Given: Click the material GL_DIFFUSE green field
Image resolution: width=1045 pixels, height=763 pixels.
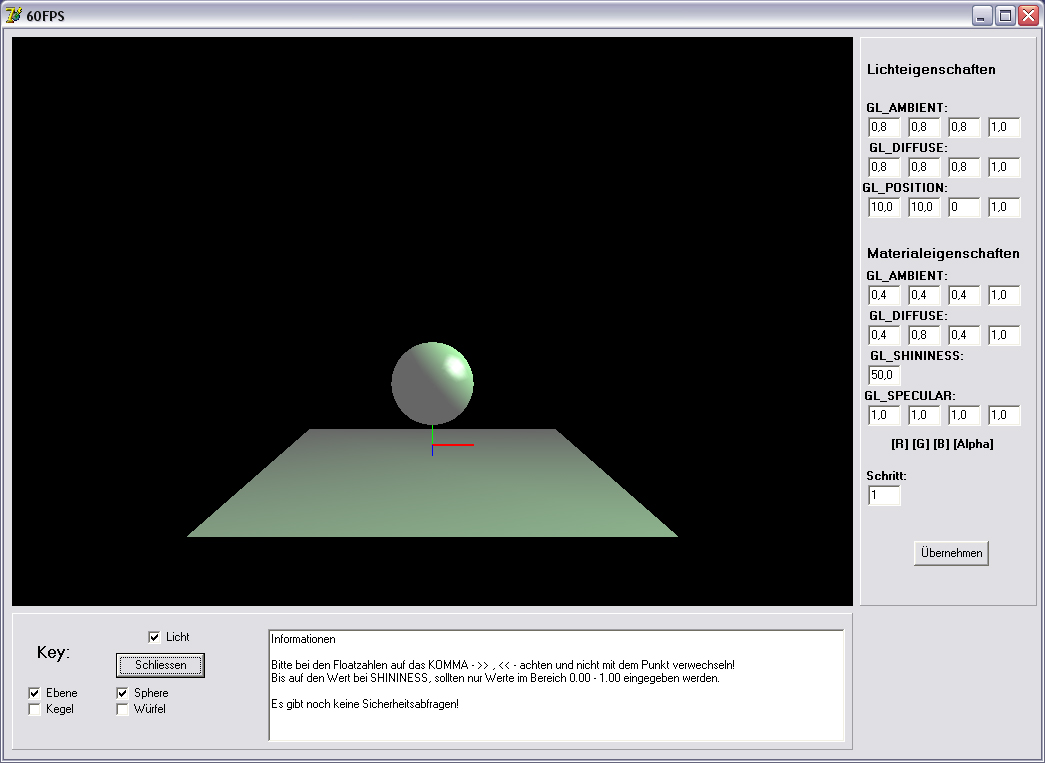Looking at the screenshot, I should click(x=924, y=336).
